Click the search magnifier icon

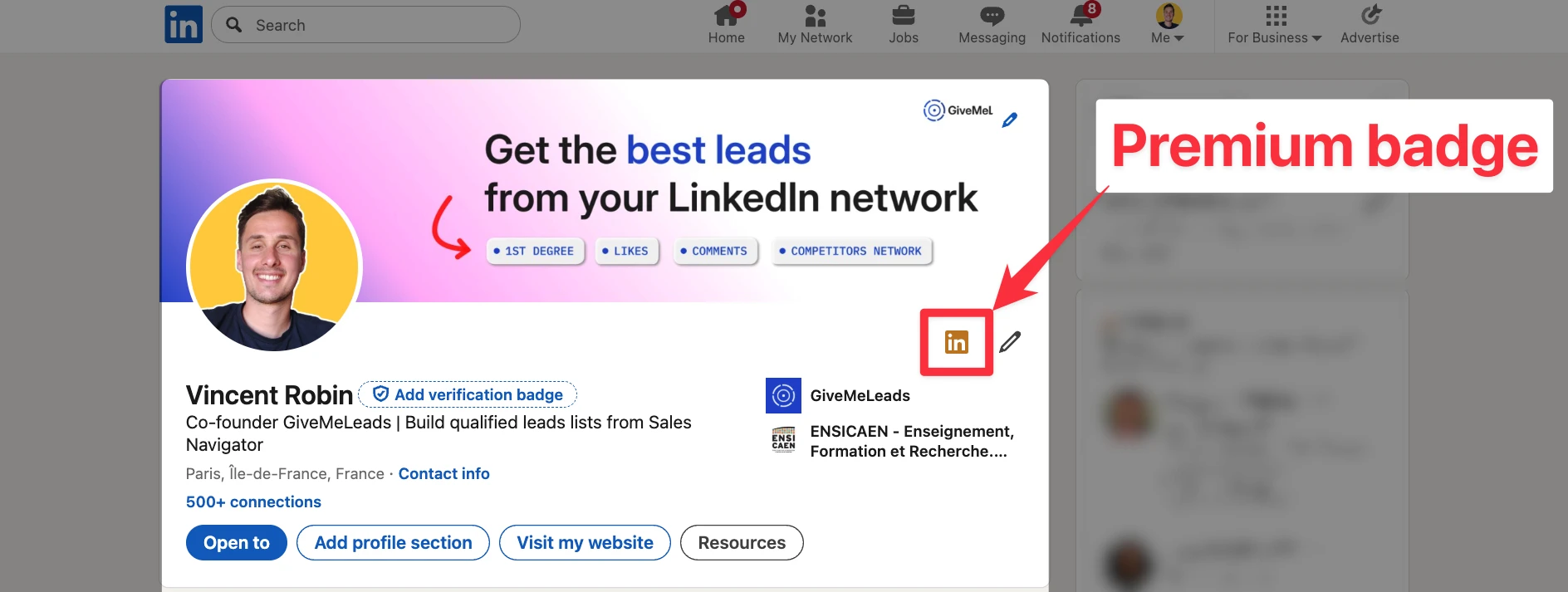pyautogui.click(x=234, y=25)
